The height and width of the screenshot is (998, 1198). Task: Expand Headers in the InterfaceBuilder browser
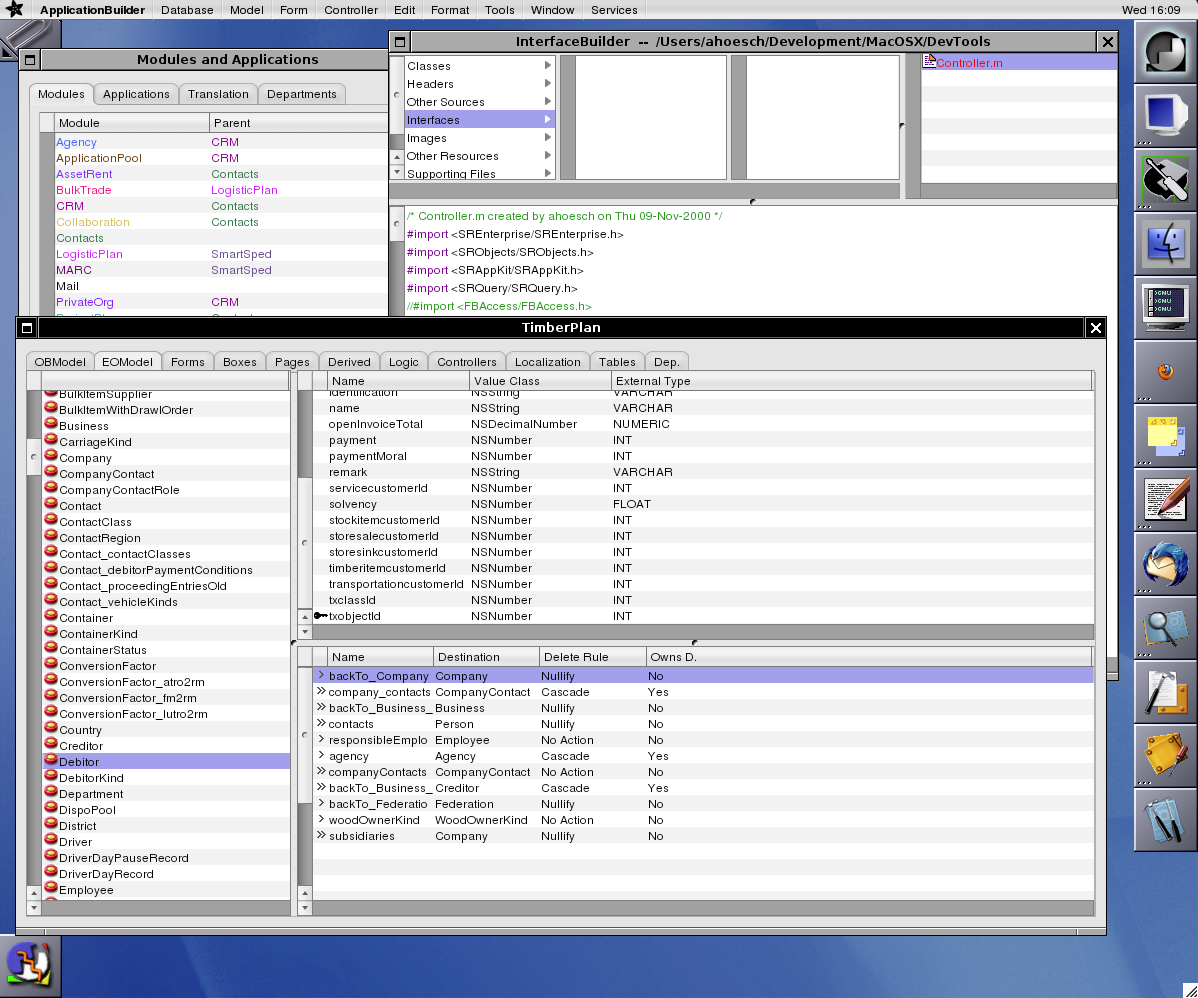point(548,83)
